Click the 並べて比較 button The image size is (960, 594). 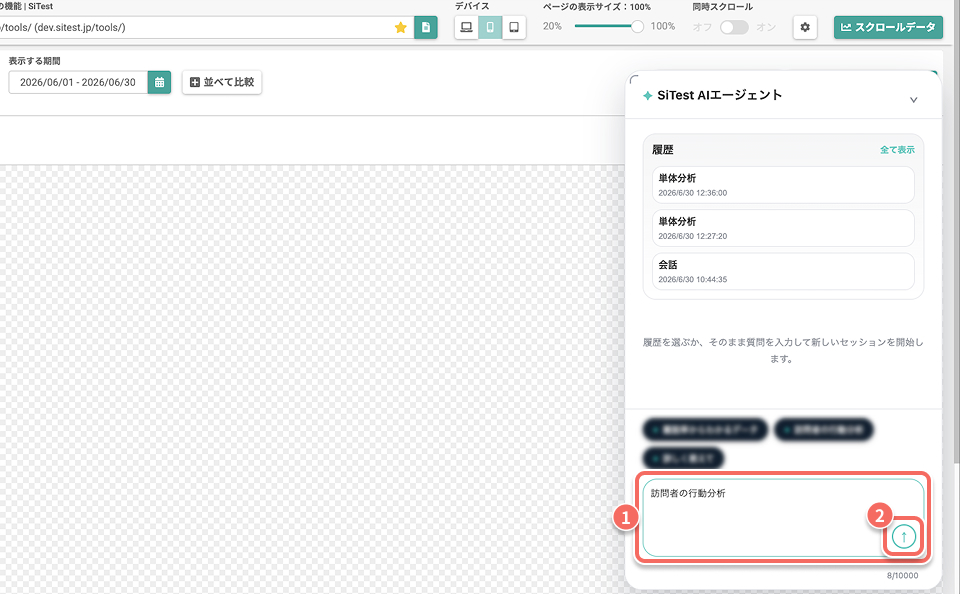click(222, 82)
